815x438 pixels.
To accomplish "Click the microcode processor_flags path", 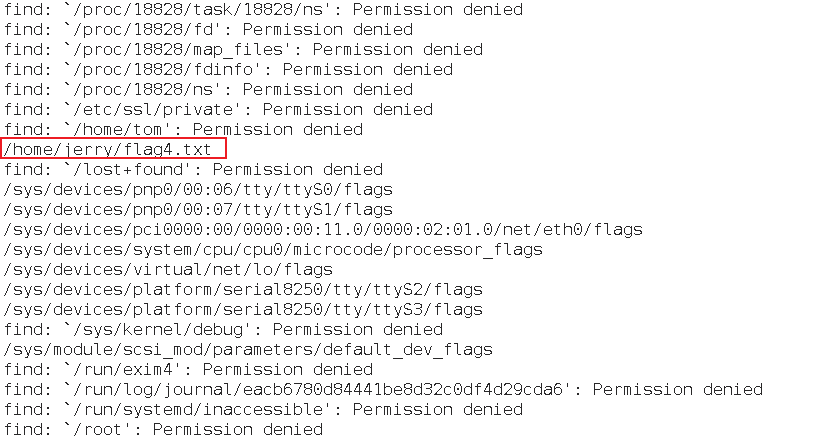I will [x=273, y=249].
